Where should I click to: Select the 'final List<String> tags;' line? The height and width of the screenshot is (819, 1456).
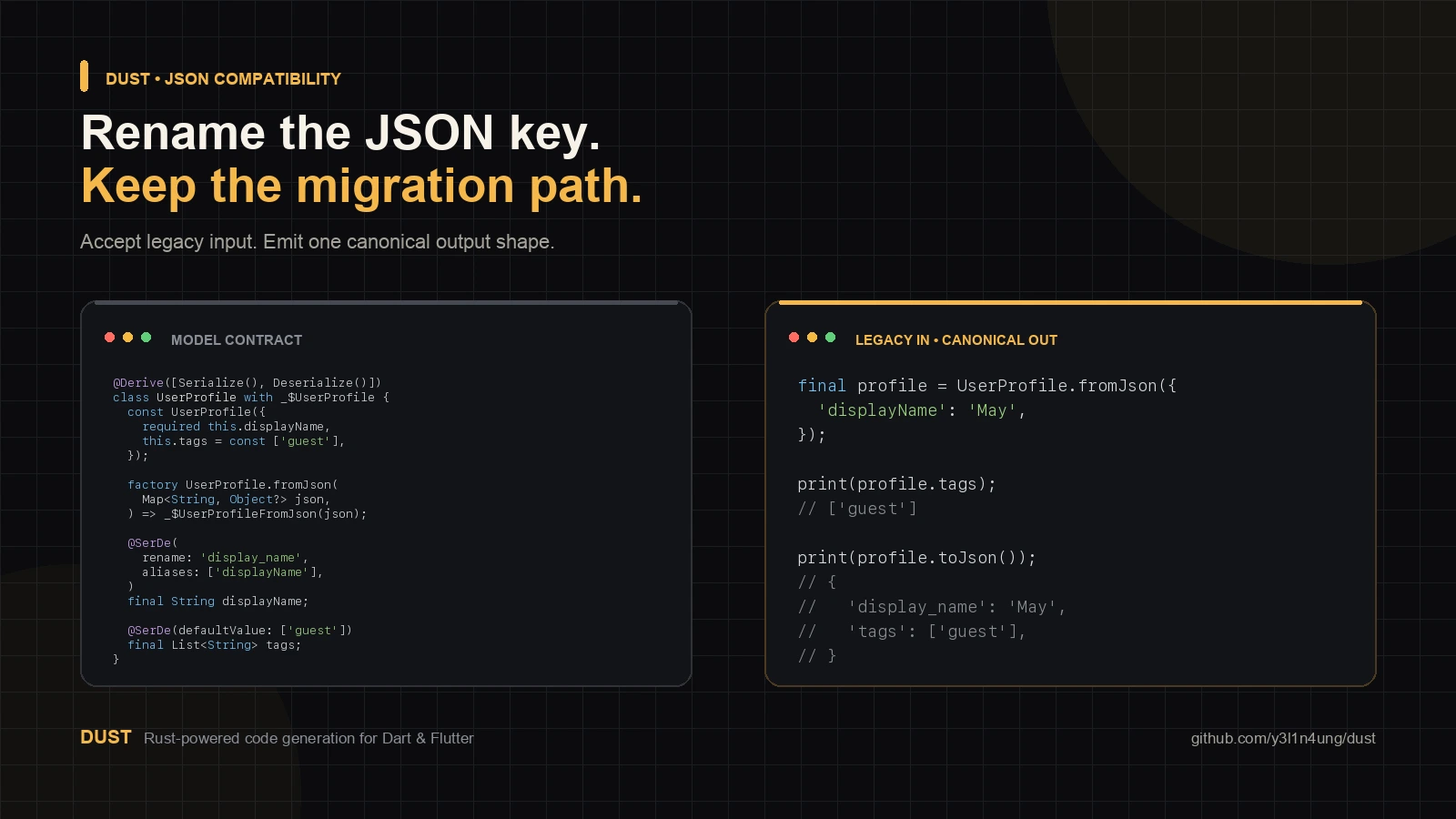tap(214, 645)
